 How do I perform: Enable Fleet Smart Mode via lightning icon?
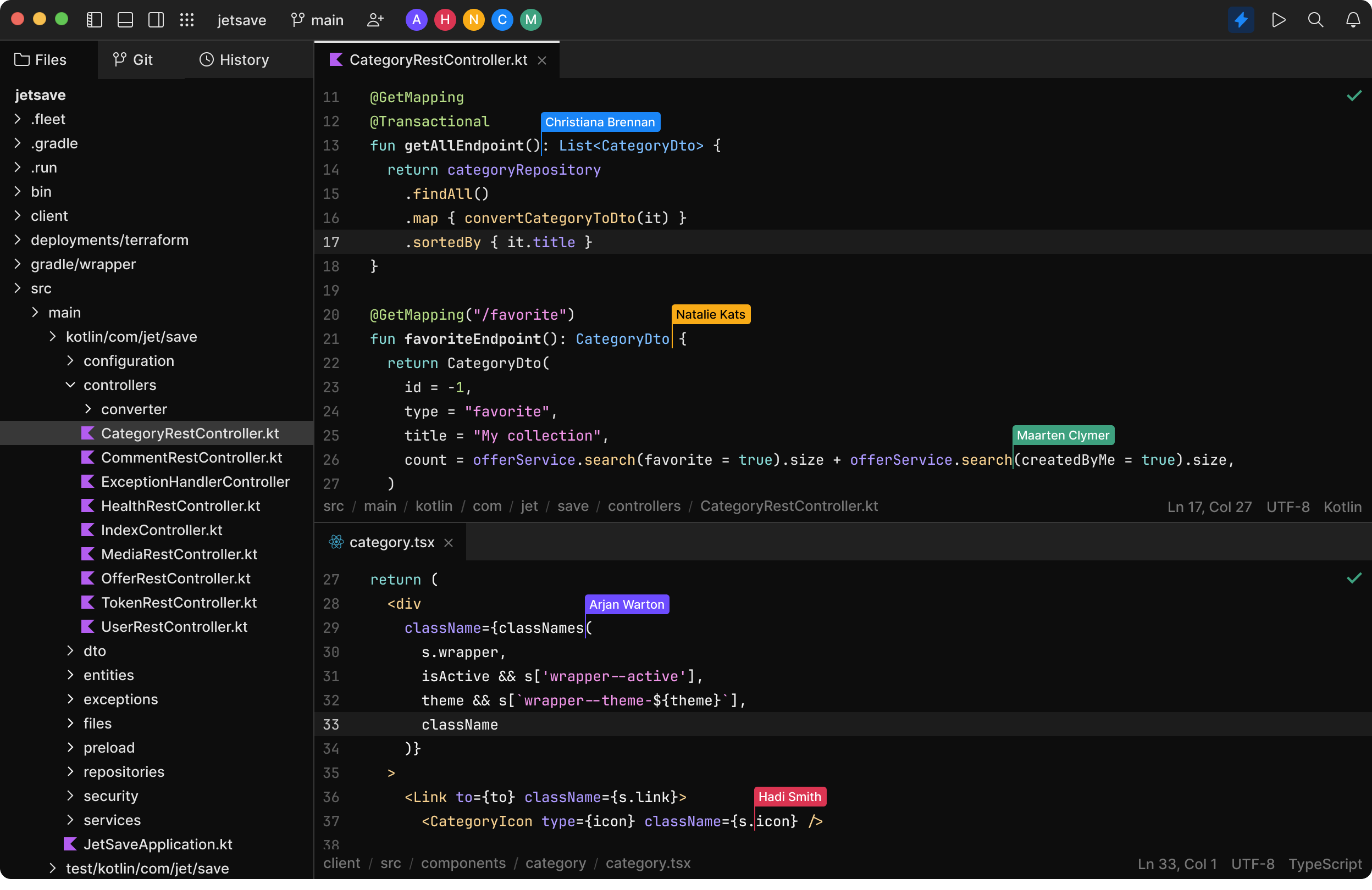pyautogui.click(x=1241, y=19)
